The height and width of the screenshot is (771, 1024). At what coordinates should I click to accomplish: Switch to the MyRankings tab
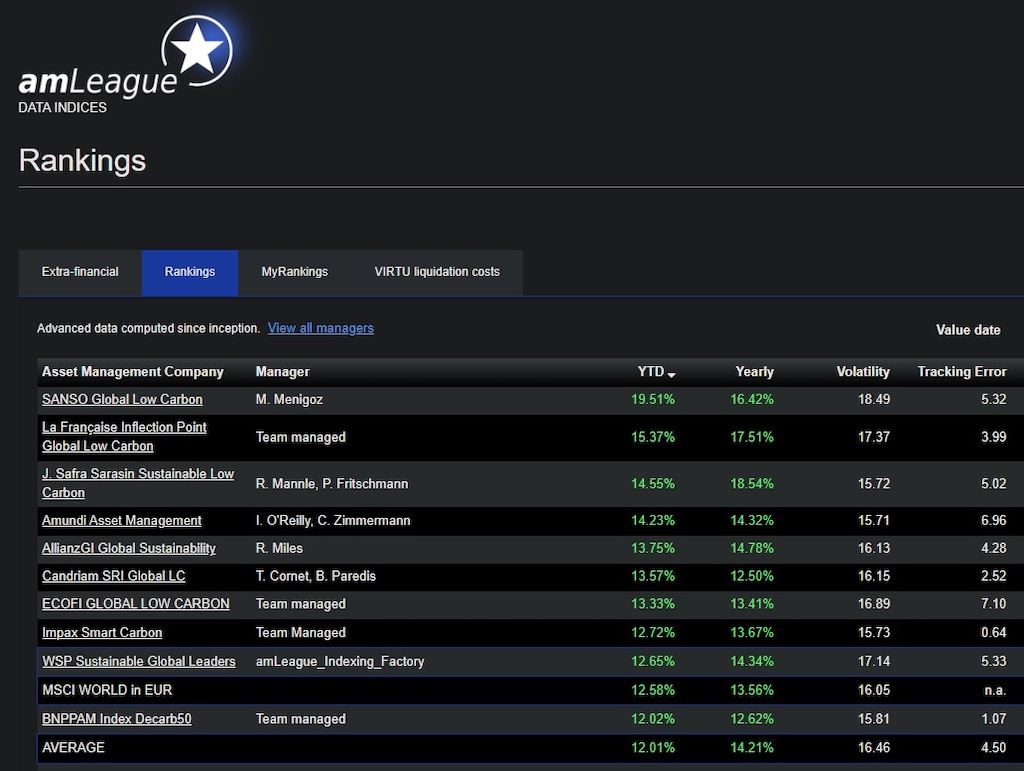pyautogui.click(x=295, y=272)
